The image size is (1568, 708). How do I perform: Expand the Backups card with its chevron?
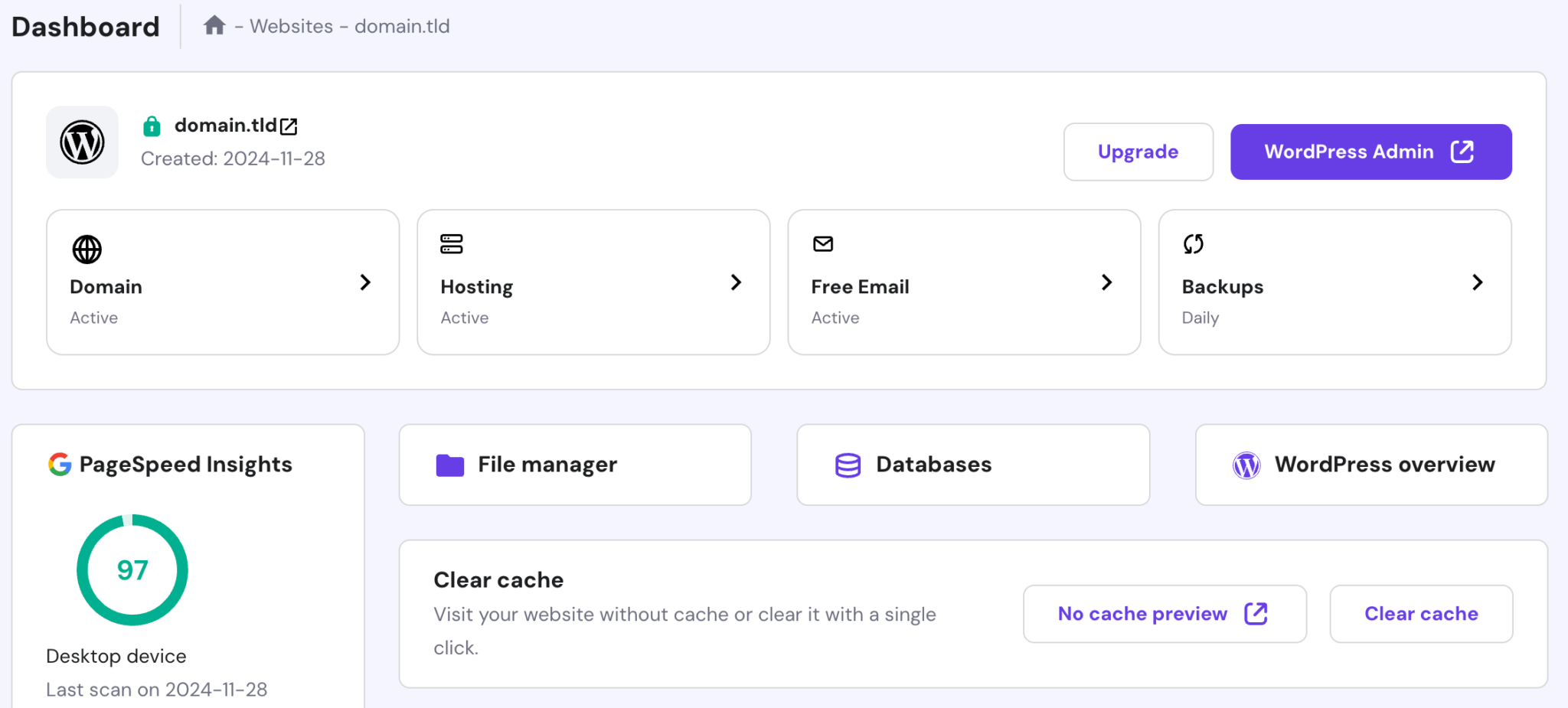coord(1477,282)
